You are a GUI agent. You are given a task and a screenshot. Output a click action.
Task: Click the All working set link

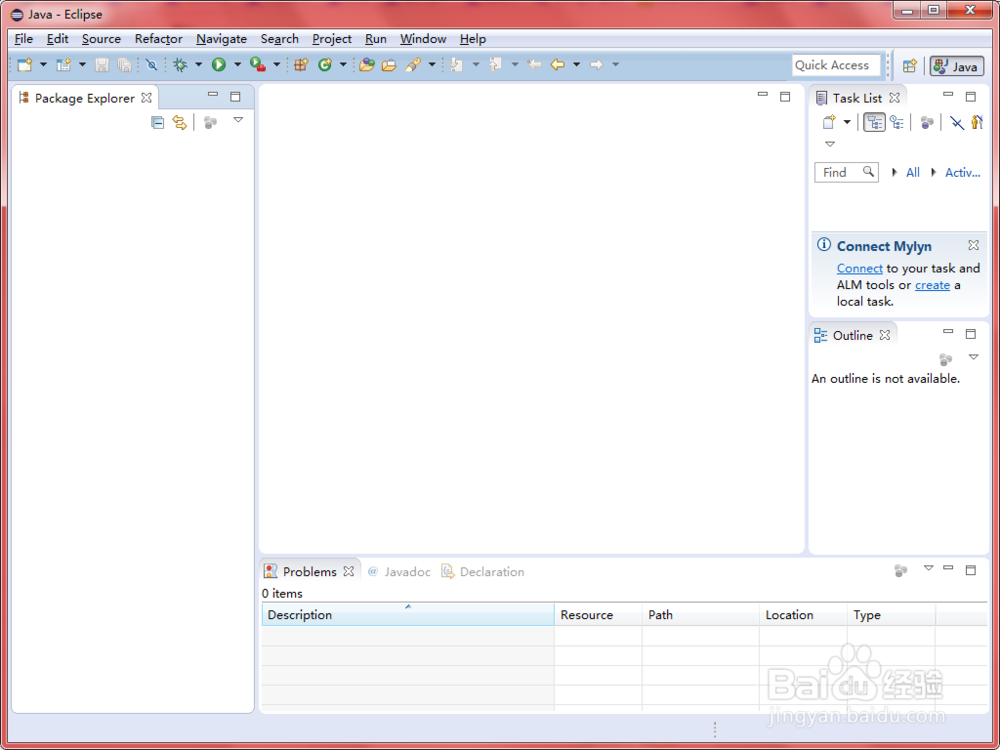(913, 172)
